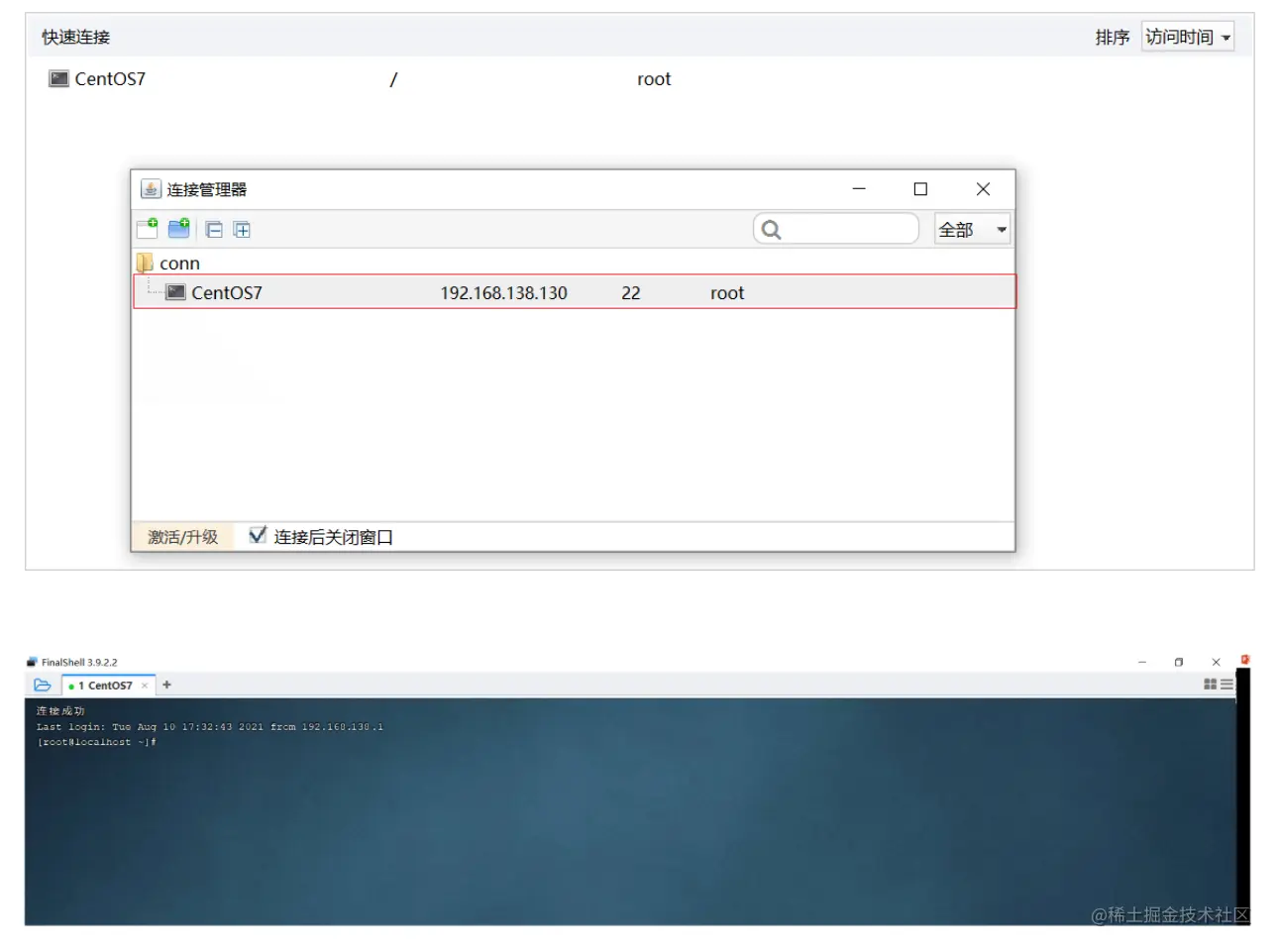Click the port value 22
Viewport: 1277px width, 952px height.
(631, 293)
